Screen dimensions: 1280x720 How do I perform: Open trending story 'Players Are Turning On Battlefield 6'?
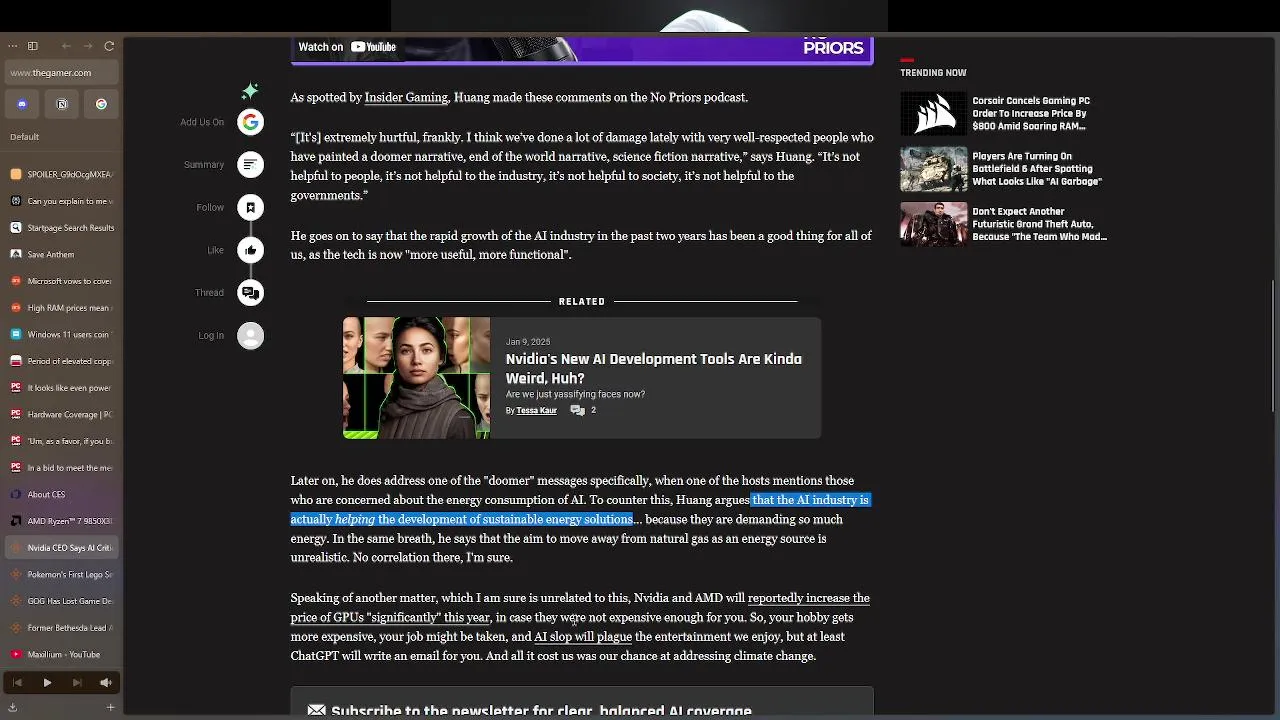pyautogui.click(x=1037, y=169)
